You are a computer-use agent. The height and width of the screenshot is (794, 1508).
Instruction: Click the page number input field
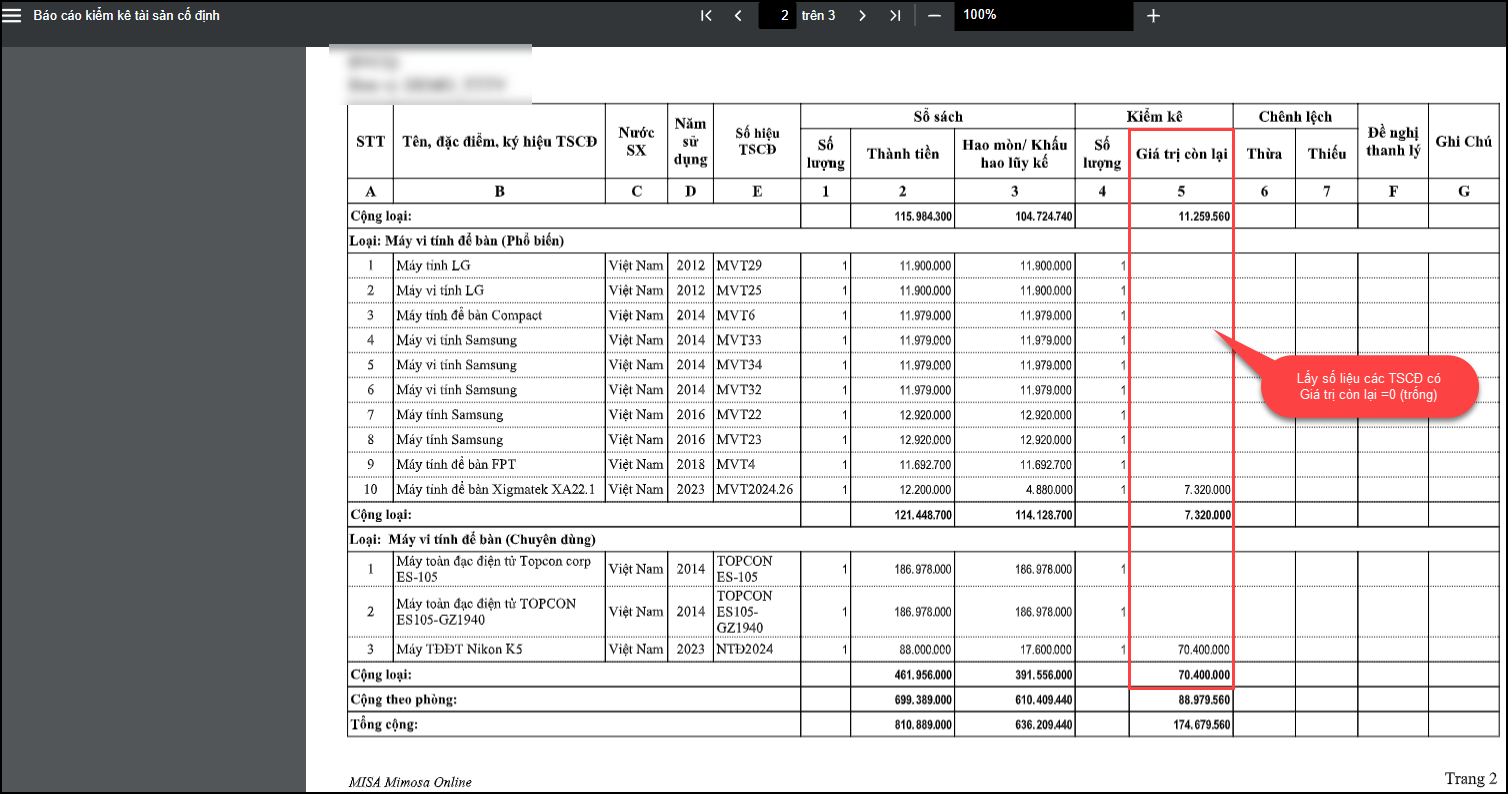click(777, 15)
